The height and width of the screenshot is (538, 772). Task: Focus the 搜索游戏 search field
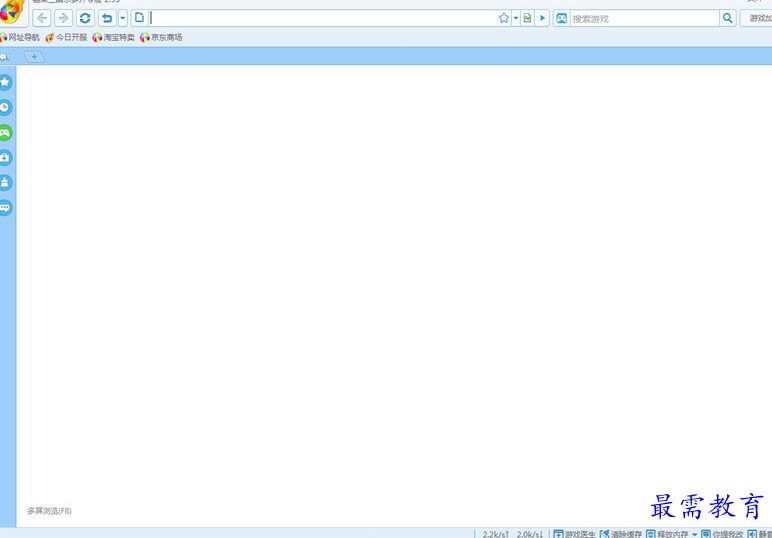[644, 19]
